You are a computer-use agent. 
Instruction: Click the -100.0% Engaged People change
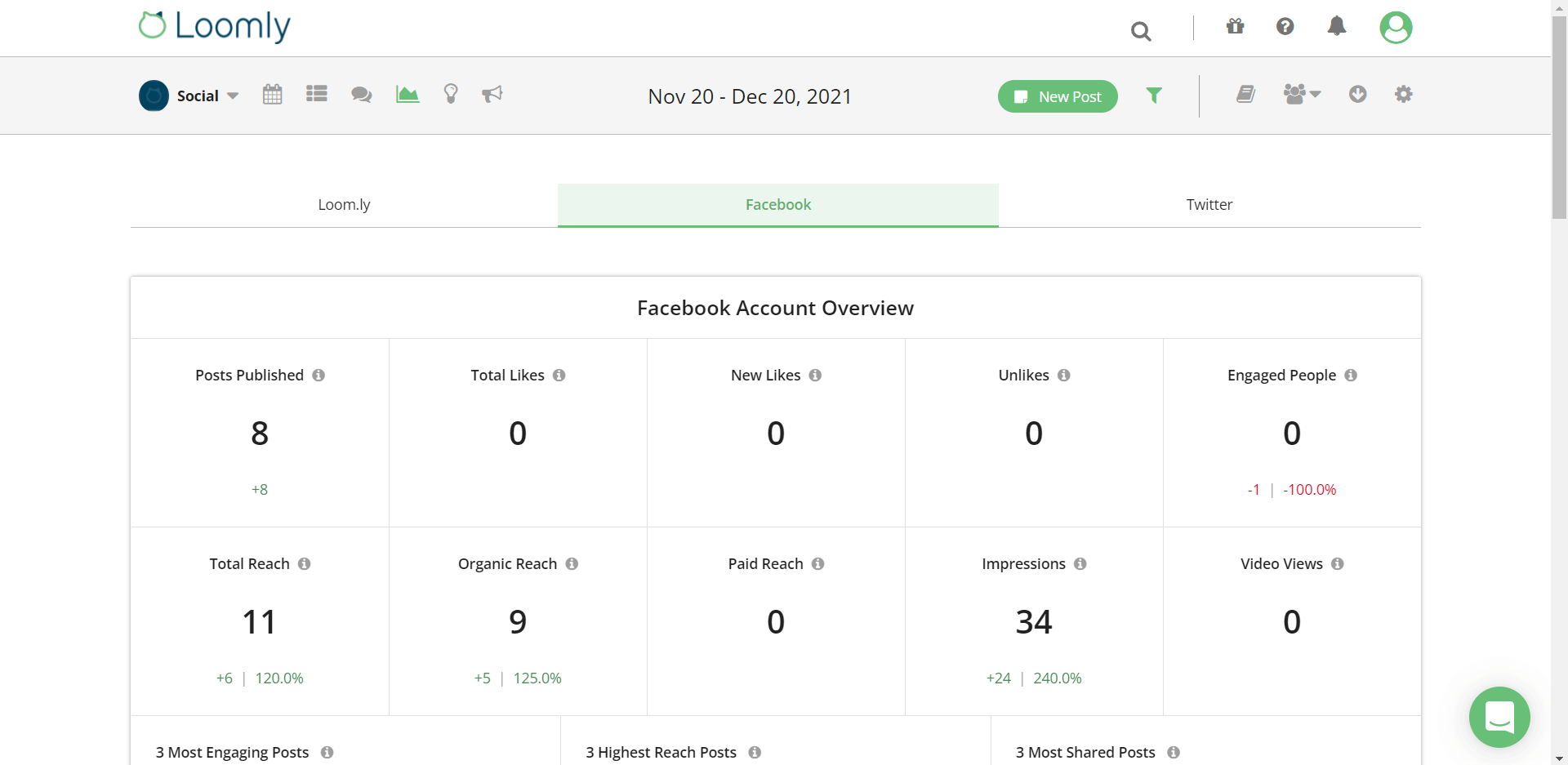coord(1309,490)
